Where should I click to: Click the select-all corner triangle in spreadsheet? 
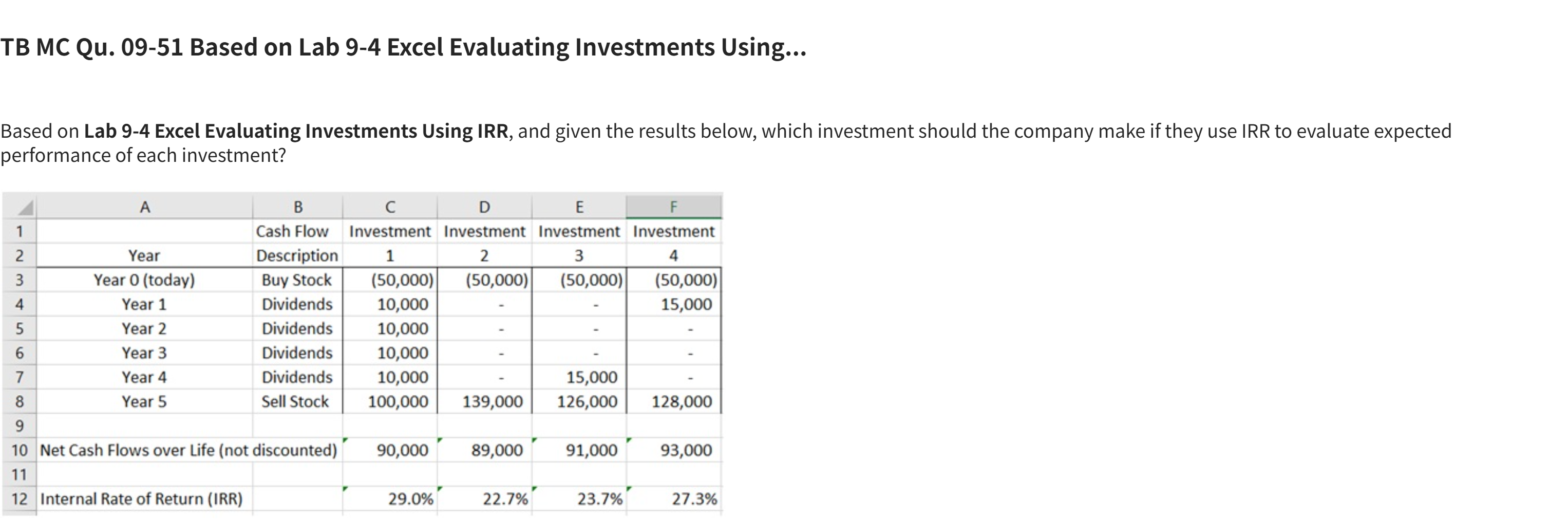click(24, 208)
